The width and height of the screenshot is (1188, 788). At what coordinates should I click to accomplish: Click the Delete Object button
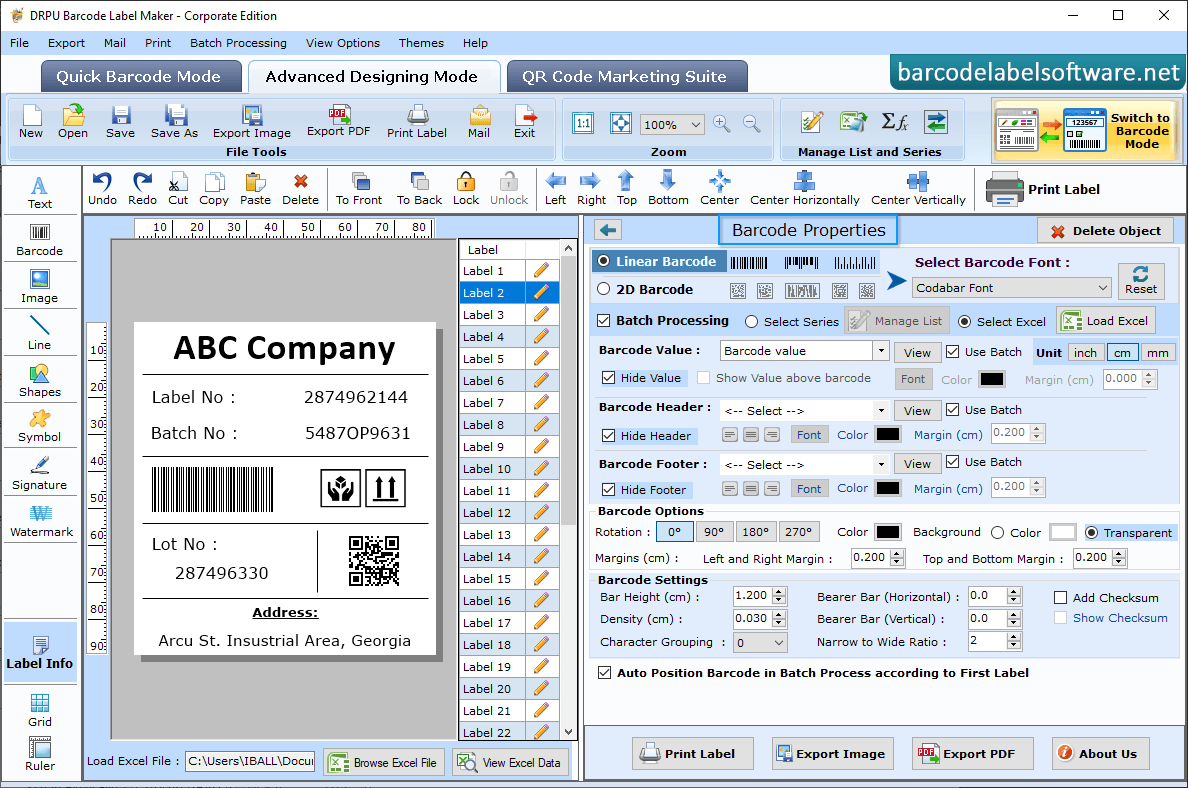[1105, 231]
